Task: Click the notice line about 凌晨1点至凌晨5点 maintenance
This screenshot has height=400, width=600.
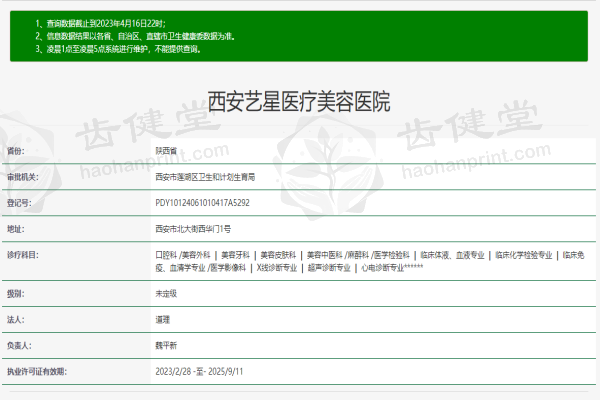Action: 118,49
